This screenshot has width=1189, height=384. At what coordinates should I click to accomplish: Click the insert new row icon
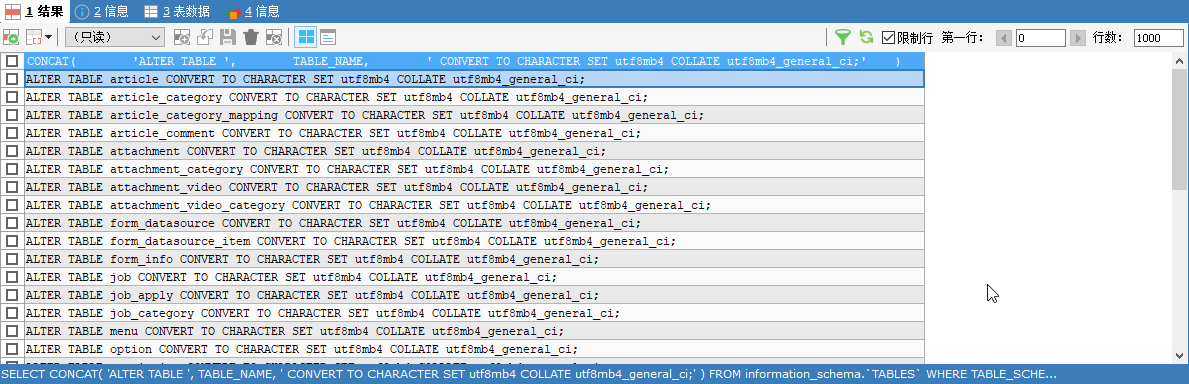coord(182,37)
